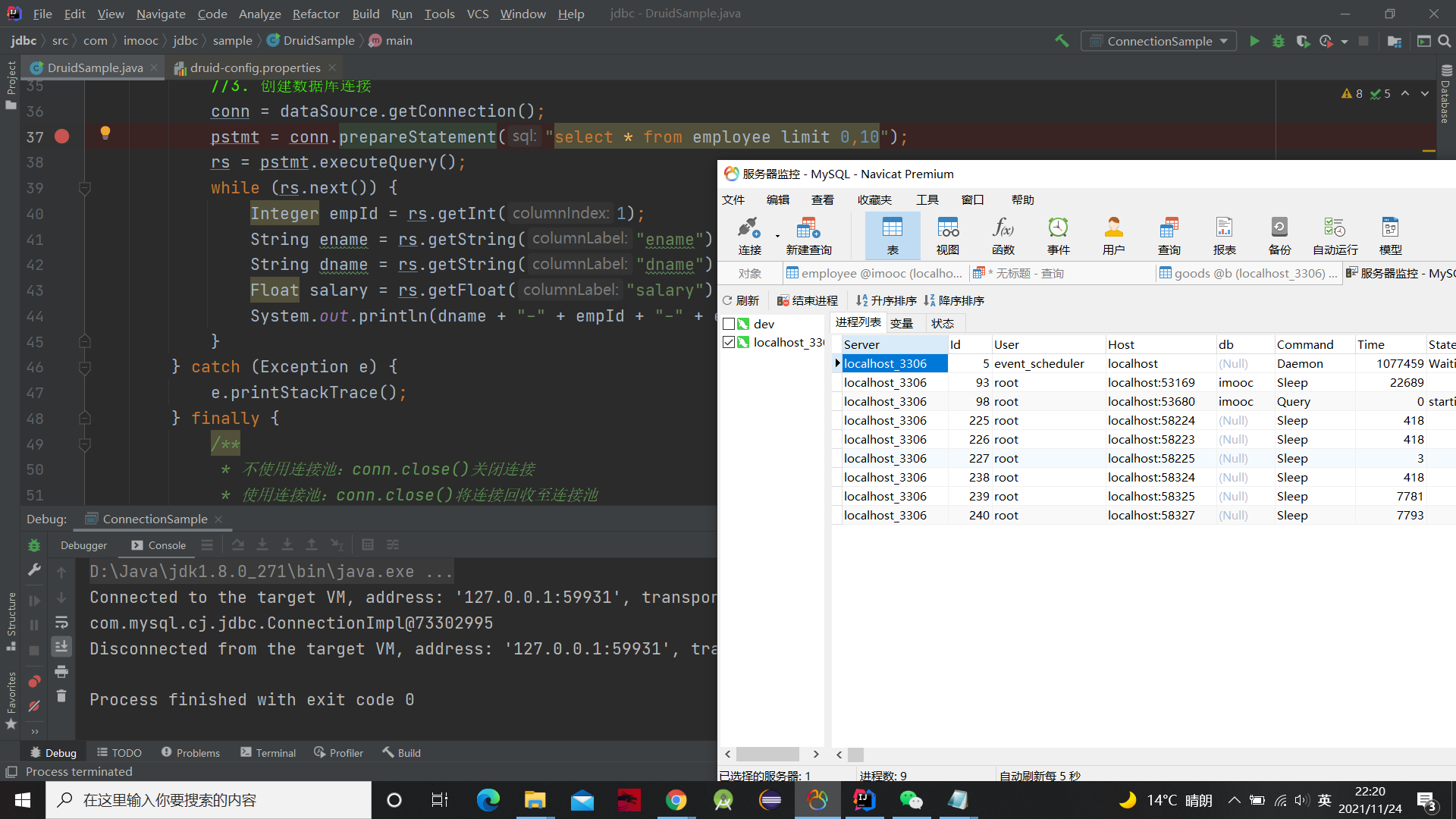Toggle the breakpoint on line 37
This screenshot has height=819, width=1456.
[62, 136]
